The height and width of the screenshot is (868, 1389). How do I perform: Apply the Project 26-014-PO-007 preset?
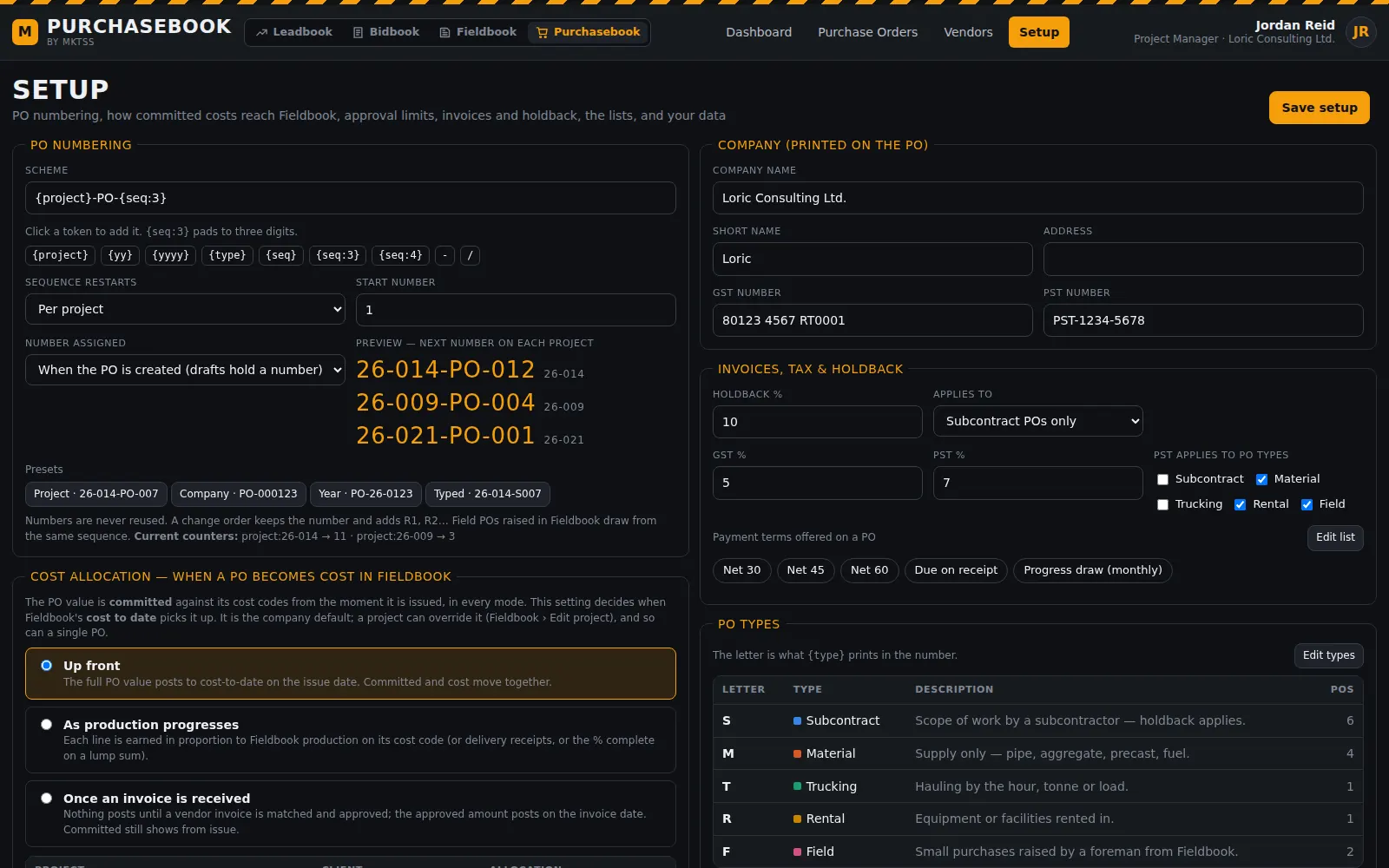pos(95,494)
